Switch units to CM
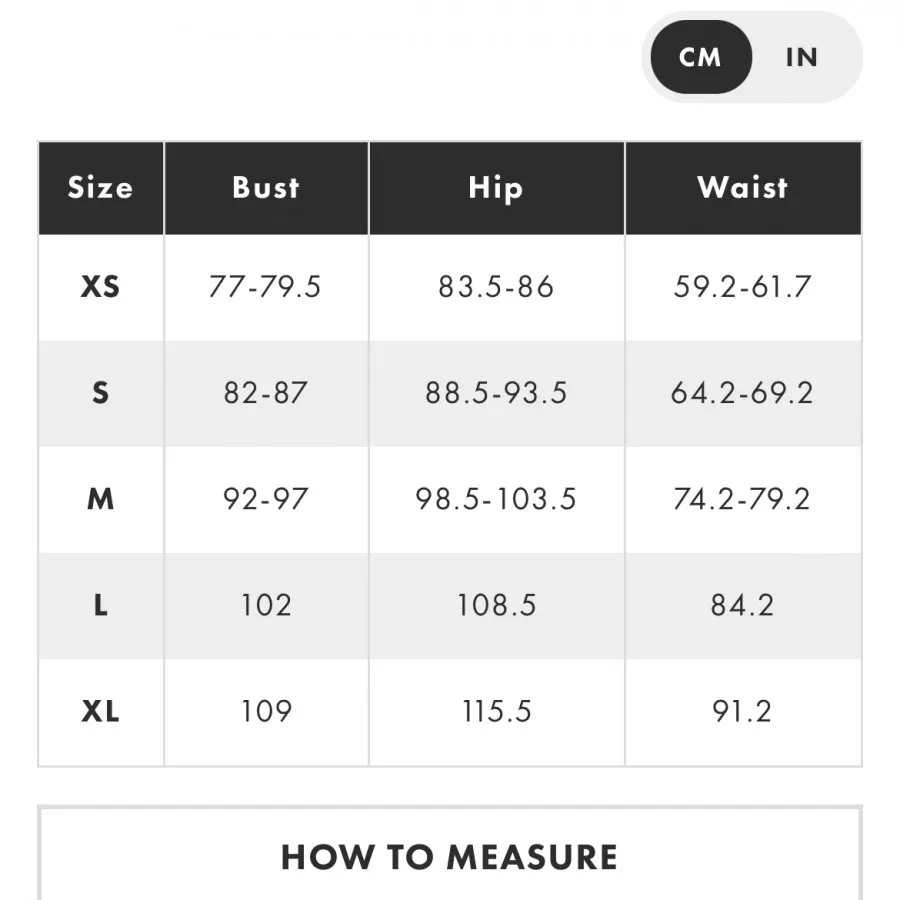Viewport: 900px width, 900px height. pyautogui.click(x=700, y=57)
